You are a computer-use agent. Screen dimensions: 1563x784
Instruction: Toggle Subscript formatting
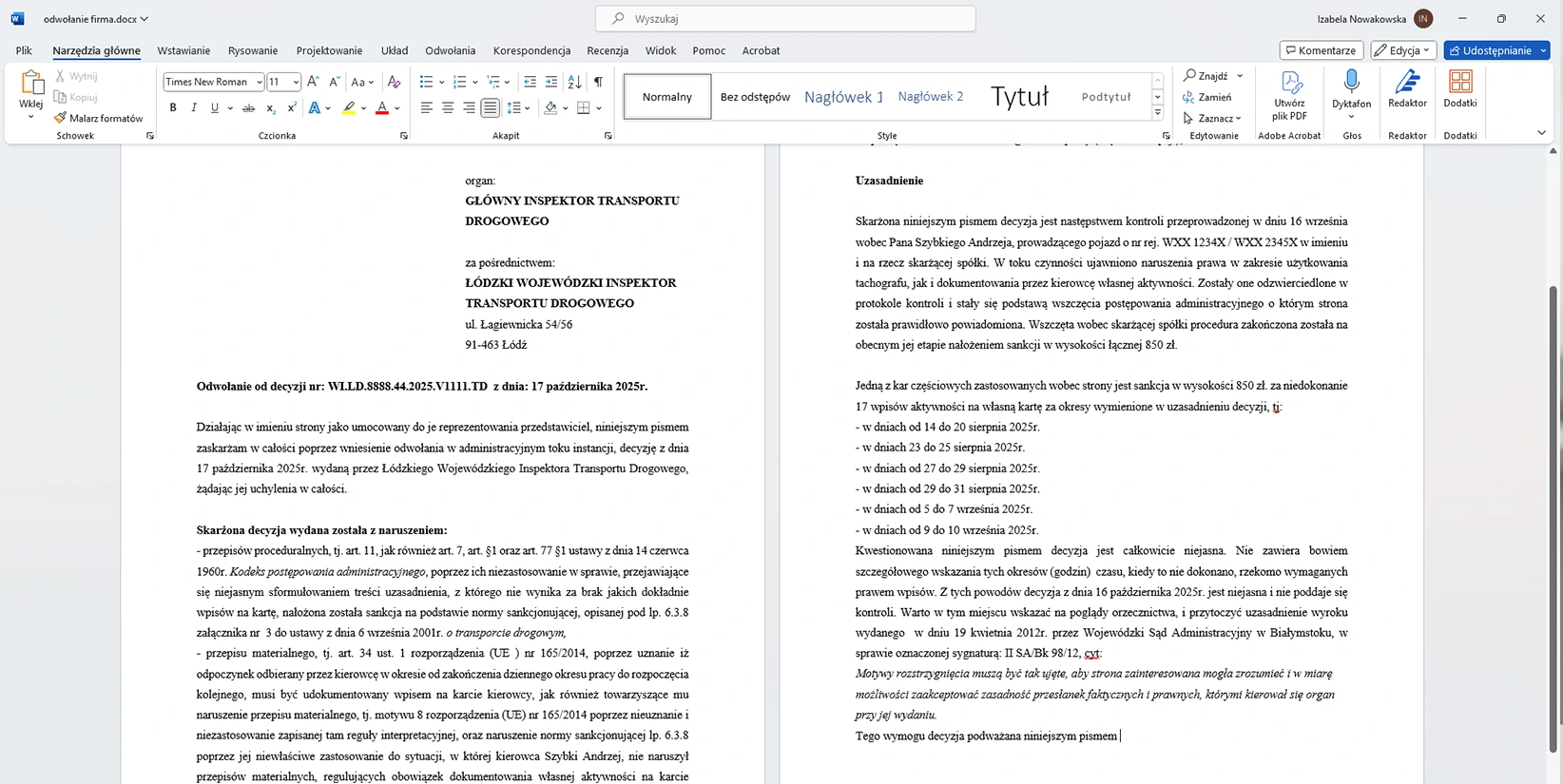pos(270,108)
